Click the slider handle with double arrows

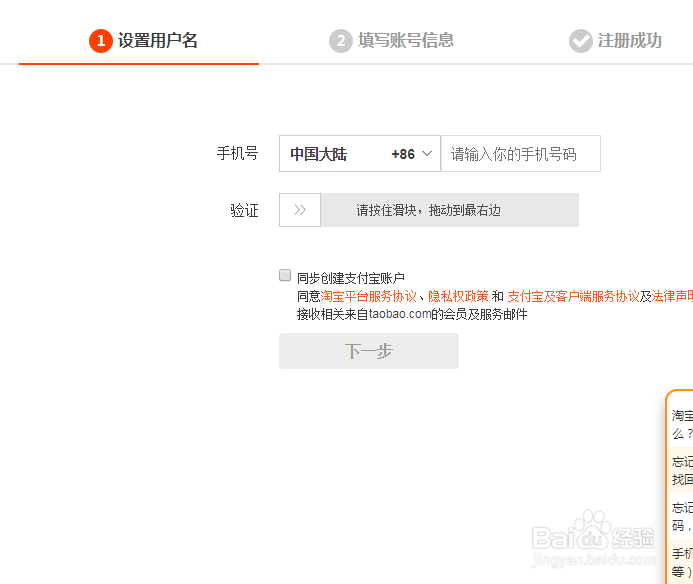(300, 210)
